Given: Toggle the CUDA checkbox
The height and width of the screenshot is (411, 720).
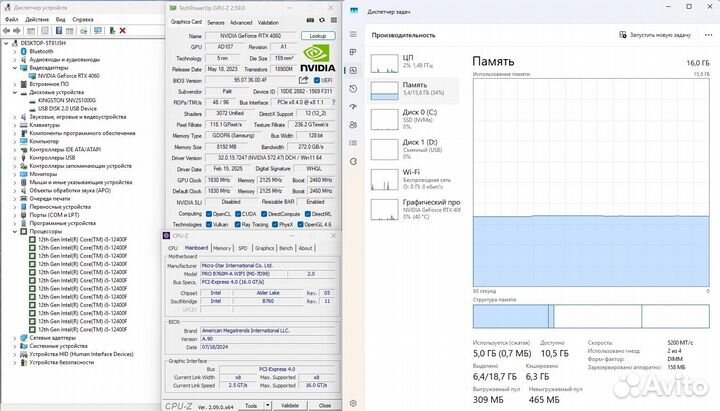Looking at the screenshot, I should 238,214.
